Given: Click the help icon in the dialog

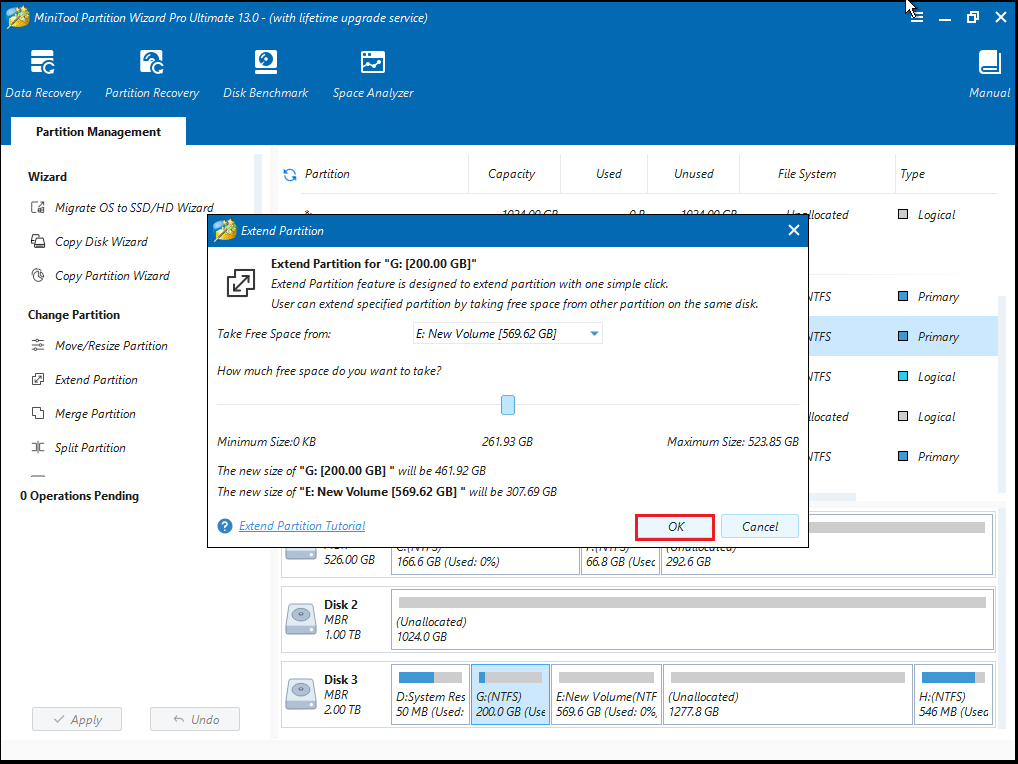Looking at the screenshot, I should (x=224, y=525).
